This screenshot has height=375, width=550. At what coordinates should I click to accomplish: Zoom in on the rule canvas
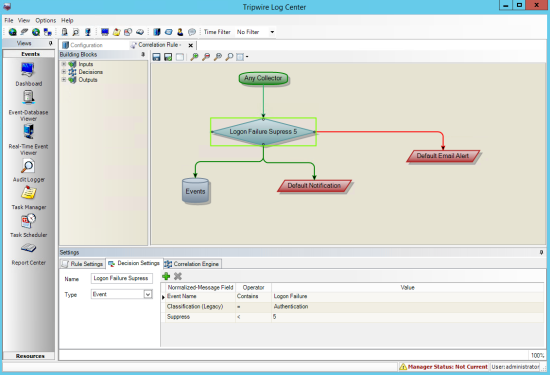pos(194,57)
